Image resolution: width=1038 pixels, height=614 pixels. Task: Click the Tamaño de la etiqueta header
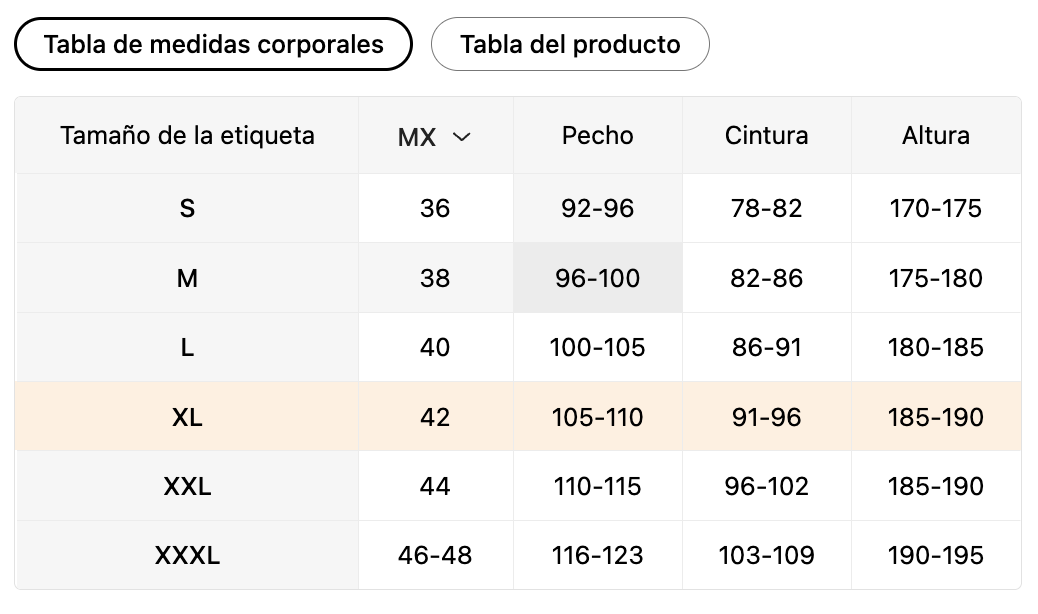[187, 136]
